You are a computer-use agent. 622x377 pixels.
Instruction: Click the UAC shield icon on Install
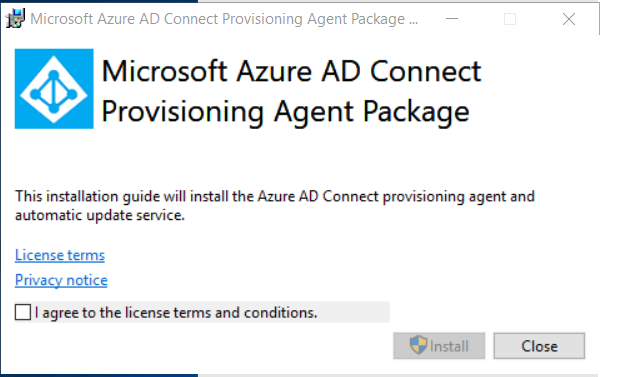point(419,345)
